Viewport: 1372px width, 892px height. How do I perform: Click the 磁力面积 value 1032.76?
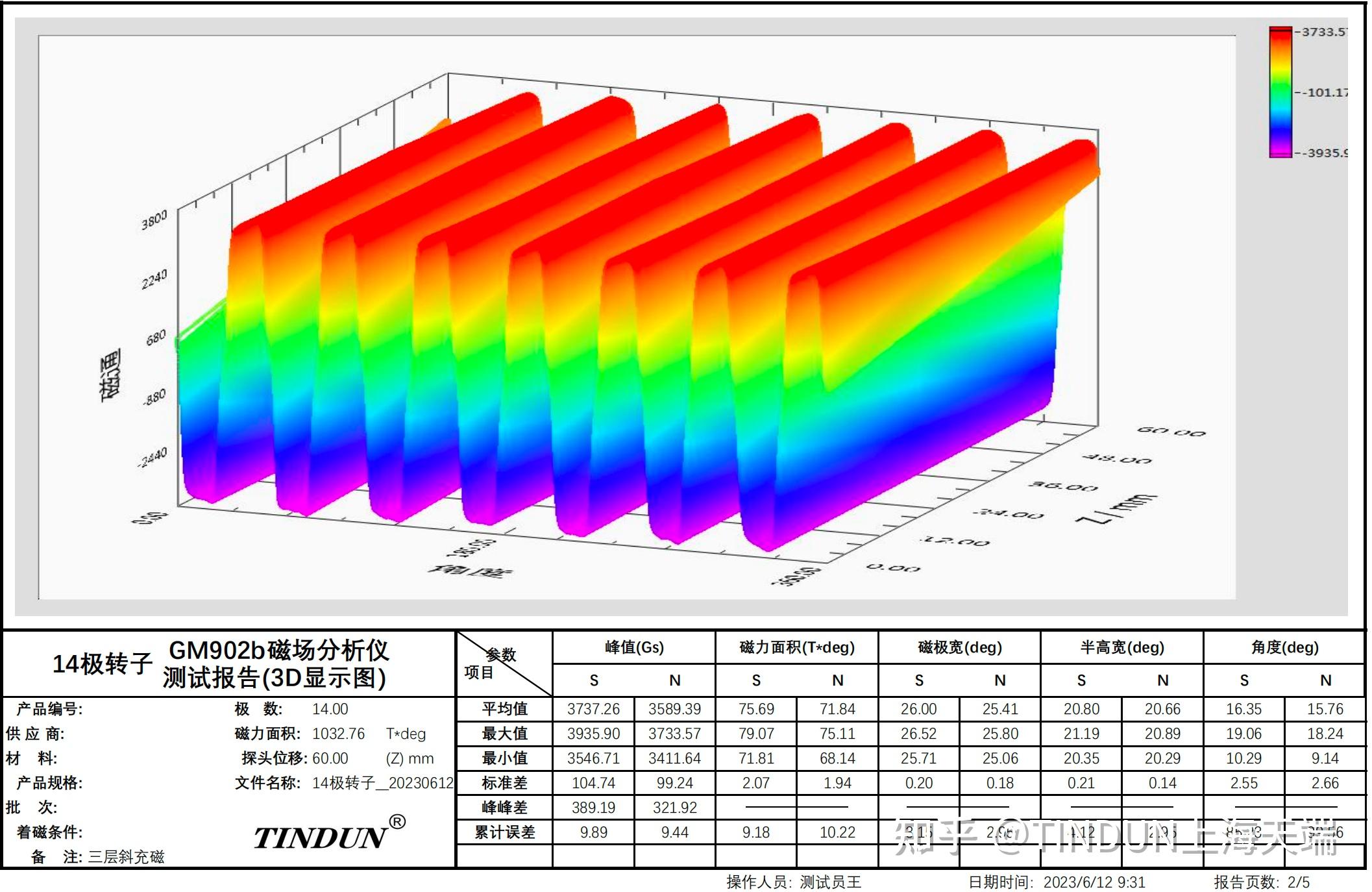(339, 734)
